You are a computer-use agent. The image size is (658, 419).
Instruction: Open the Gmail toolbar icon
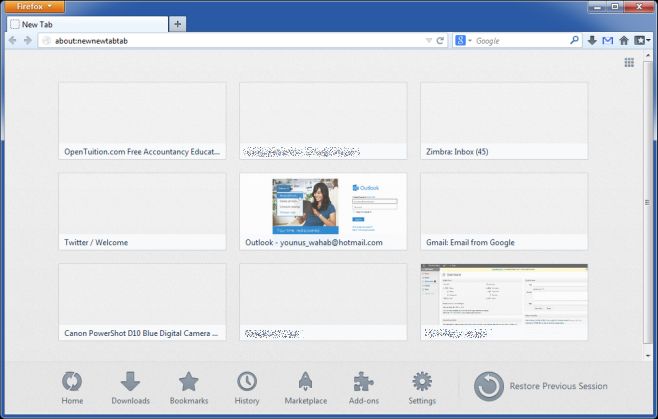608,41
